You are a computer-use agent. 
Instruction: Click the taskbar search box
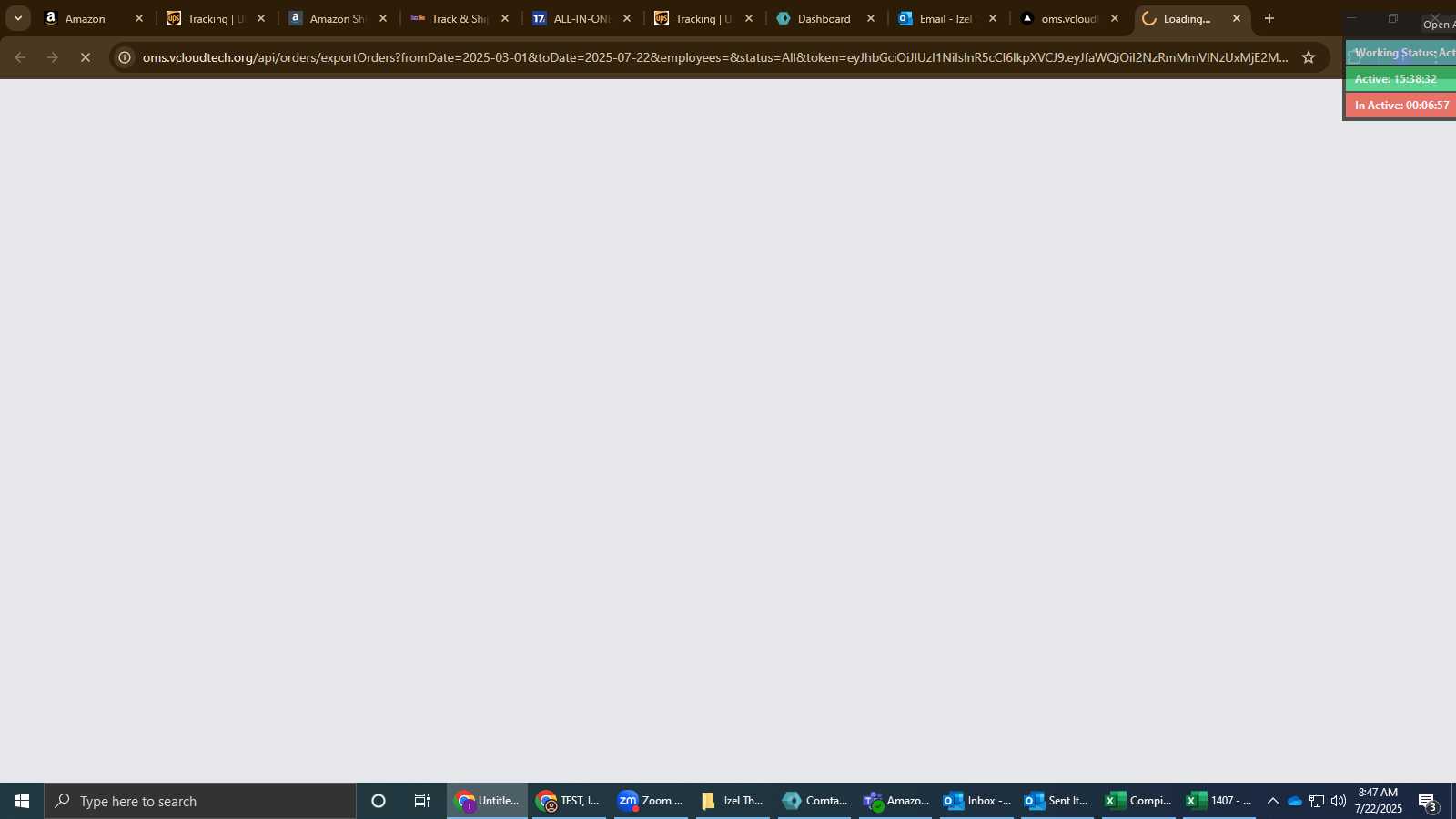[x=200, y=801]
